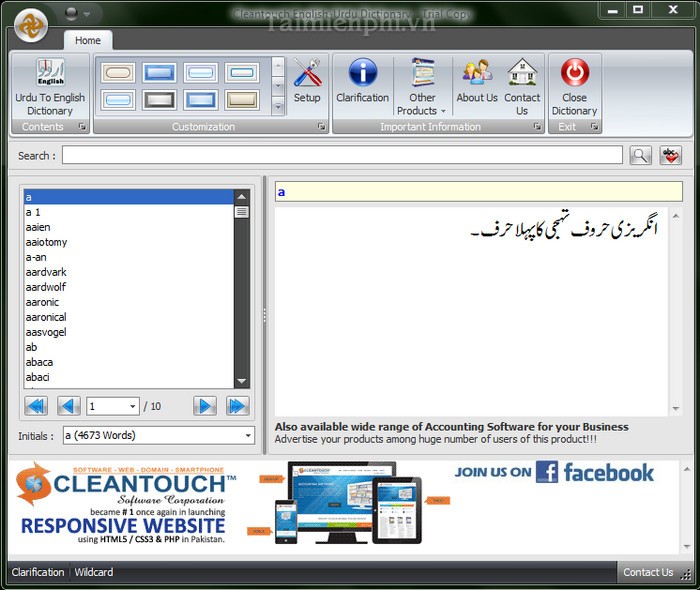Select the word 'a-an' in list
Screen dimensions: 700x590
[x=129, y=257]
